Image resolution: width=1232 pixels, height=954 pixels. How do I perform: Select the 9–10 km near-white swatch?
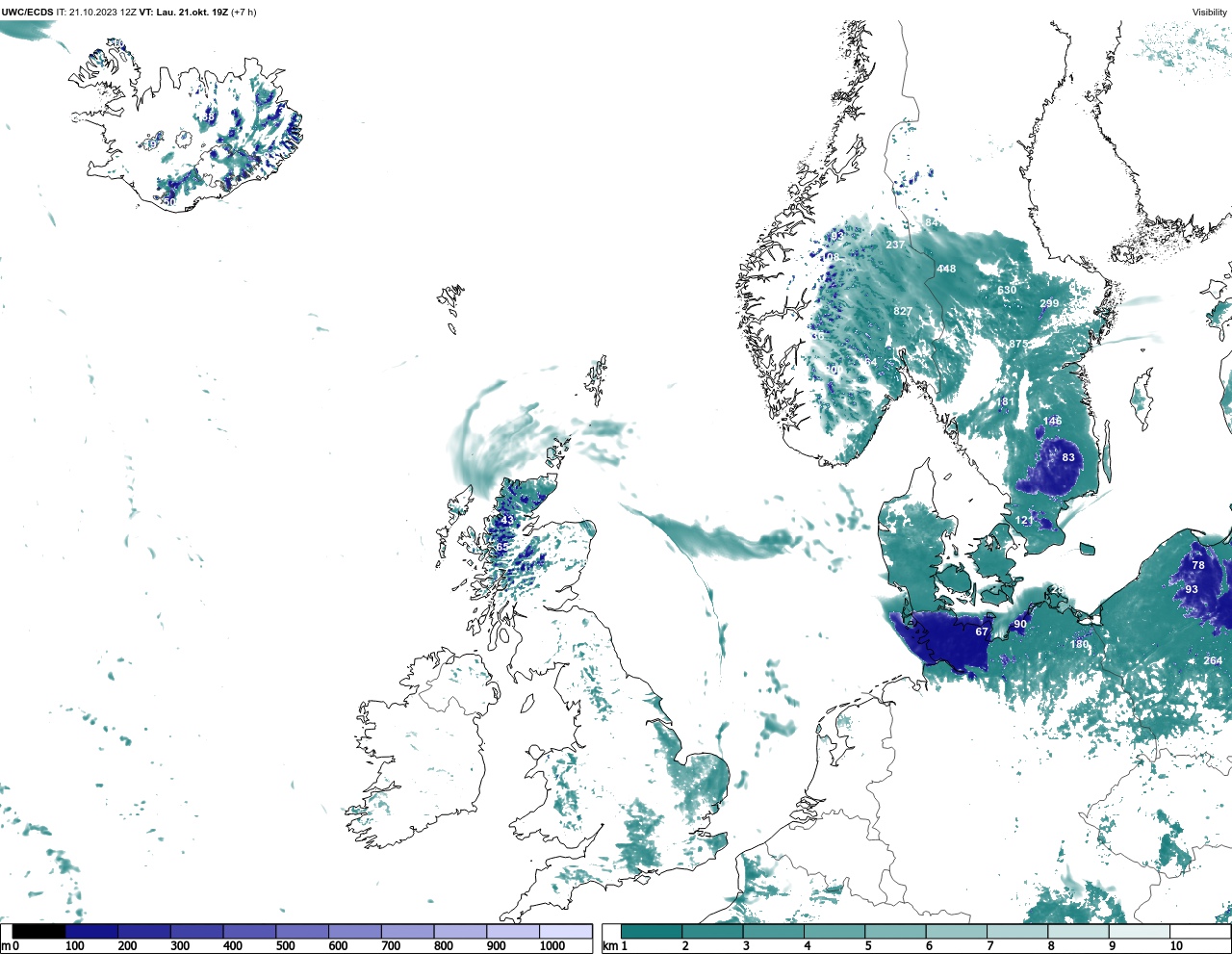(1140, 931)
